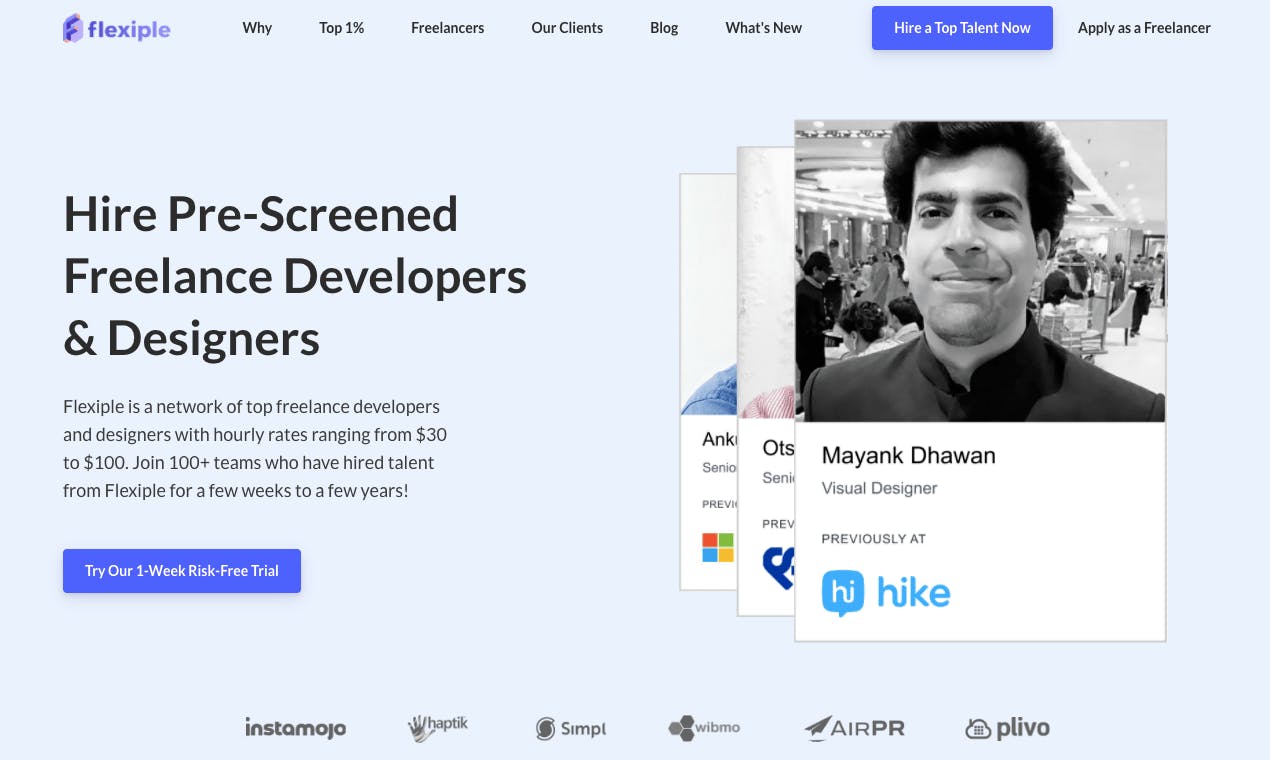Start the 1-Week Risk-Free Trial

point(182,571)
